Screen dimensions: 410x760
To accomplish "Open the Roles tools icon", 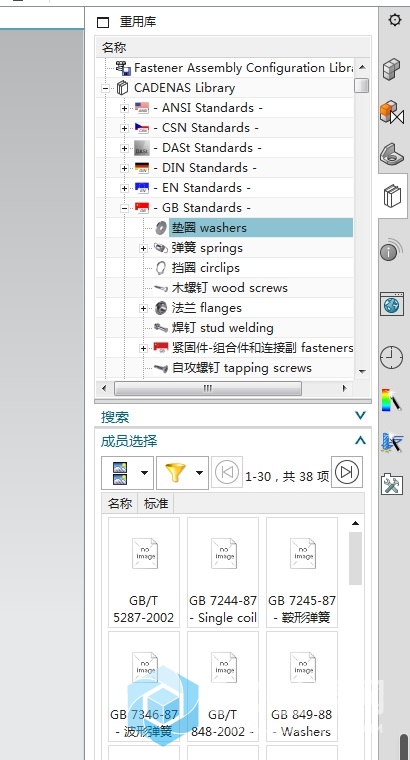I will (392, 484).
